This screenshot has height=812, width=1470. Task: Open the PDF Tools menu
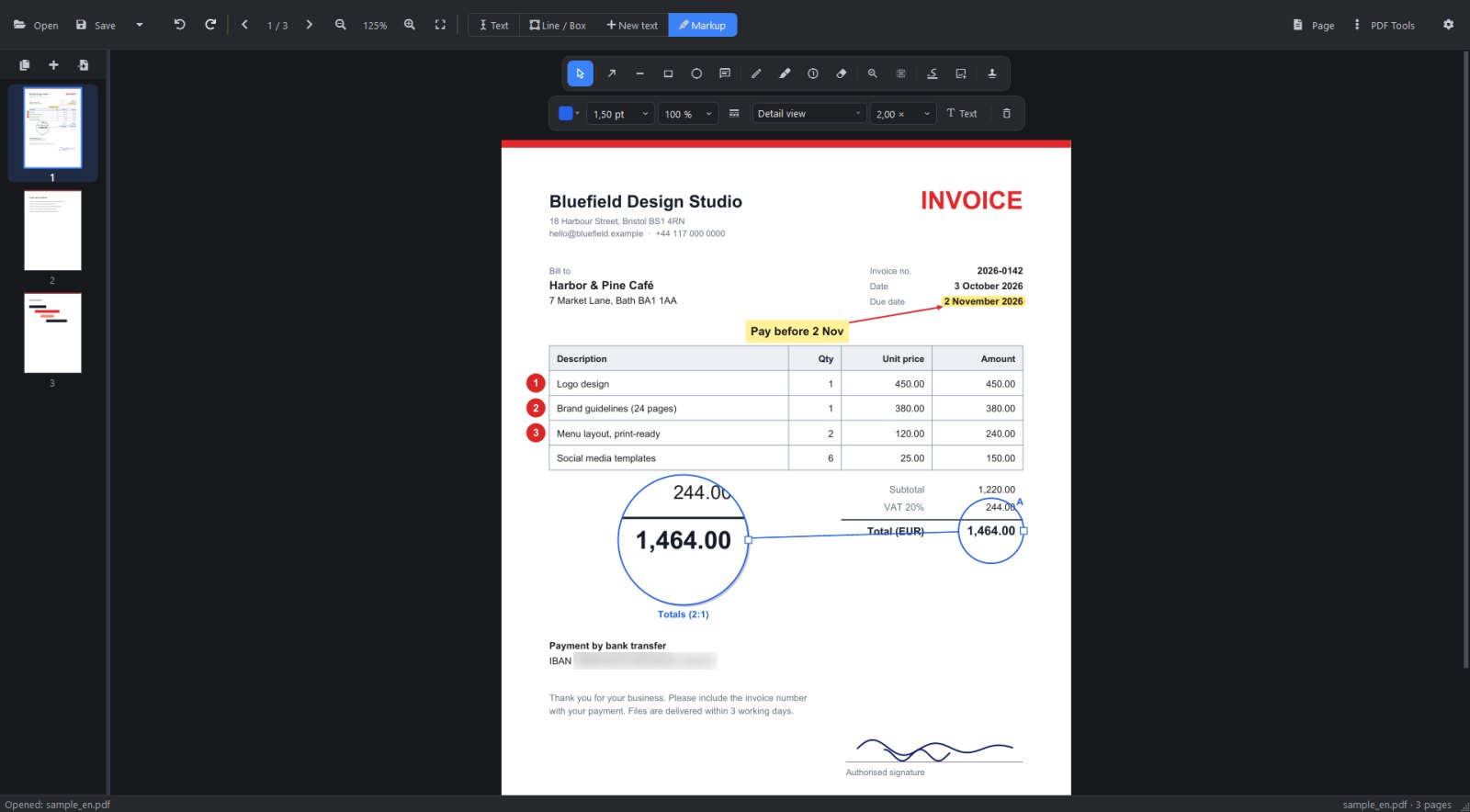click(1385, 25)
